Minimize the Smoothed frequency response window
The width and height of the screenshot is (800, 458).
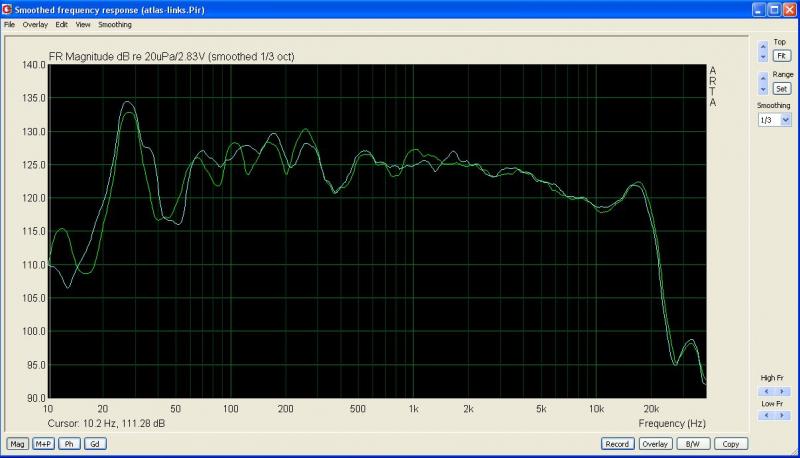(759, 9)
